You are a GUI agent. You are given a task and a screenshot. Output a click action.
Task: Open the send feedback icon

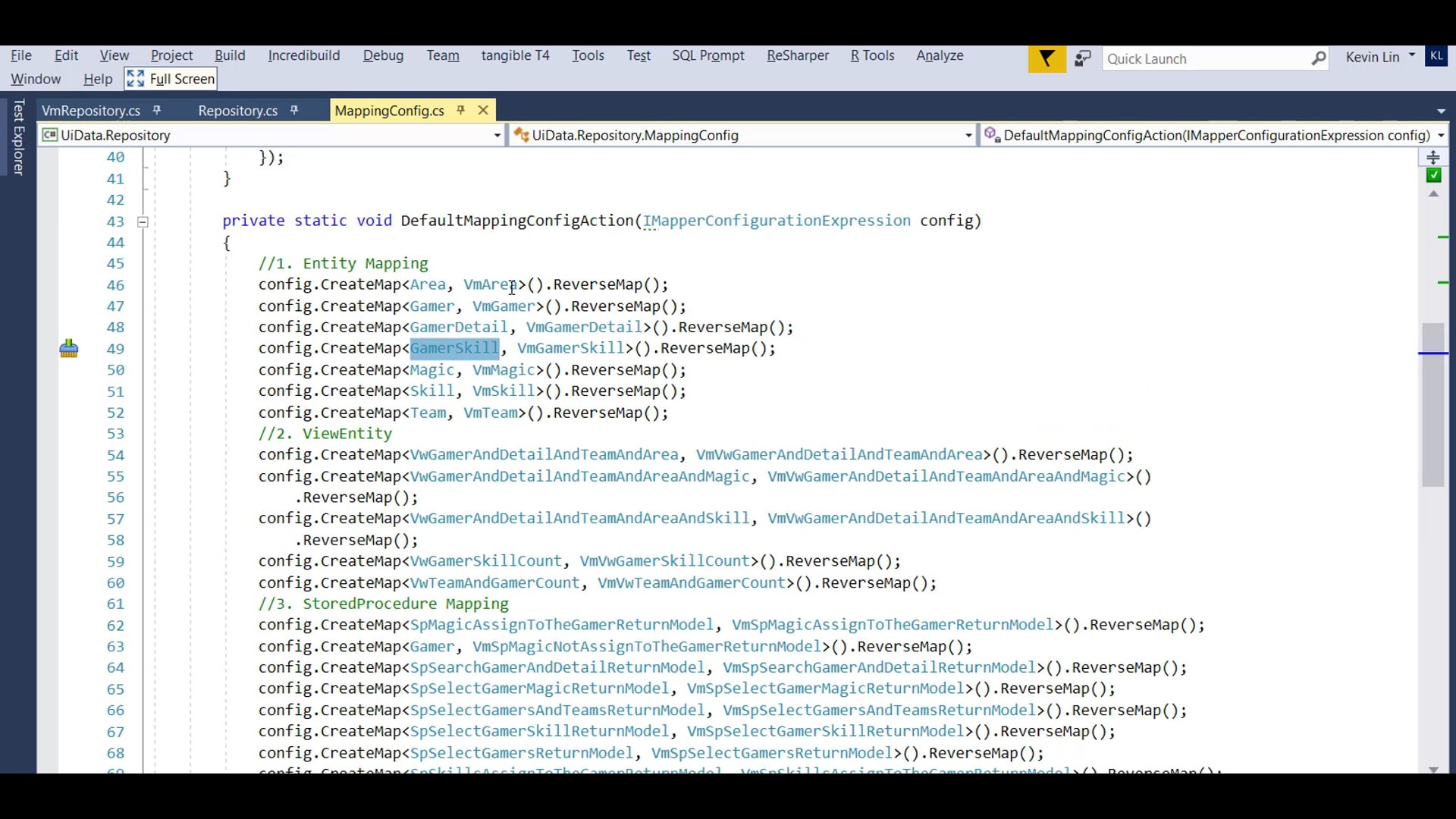coord(1083,58)
